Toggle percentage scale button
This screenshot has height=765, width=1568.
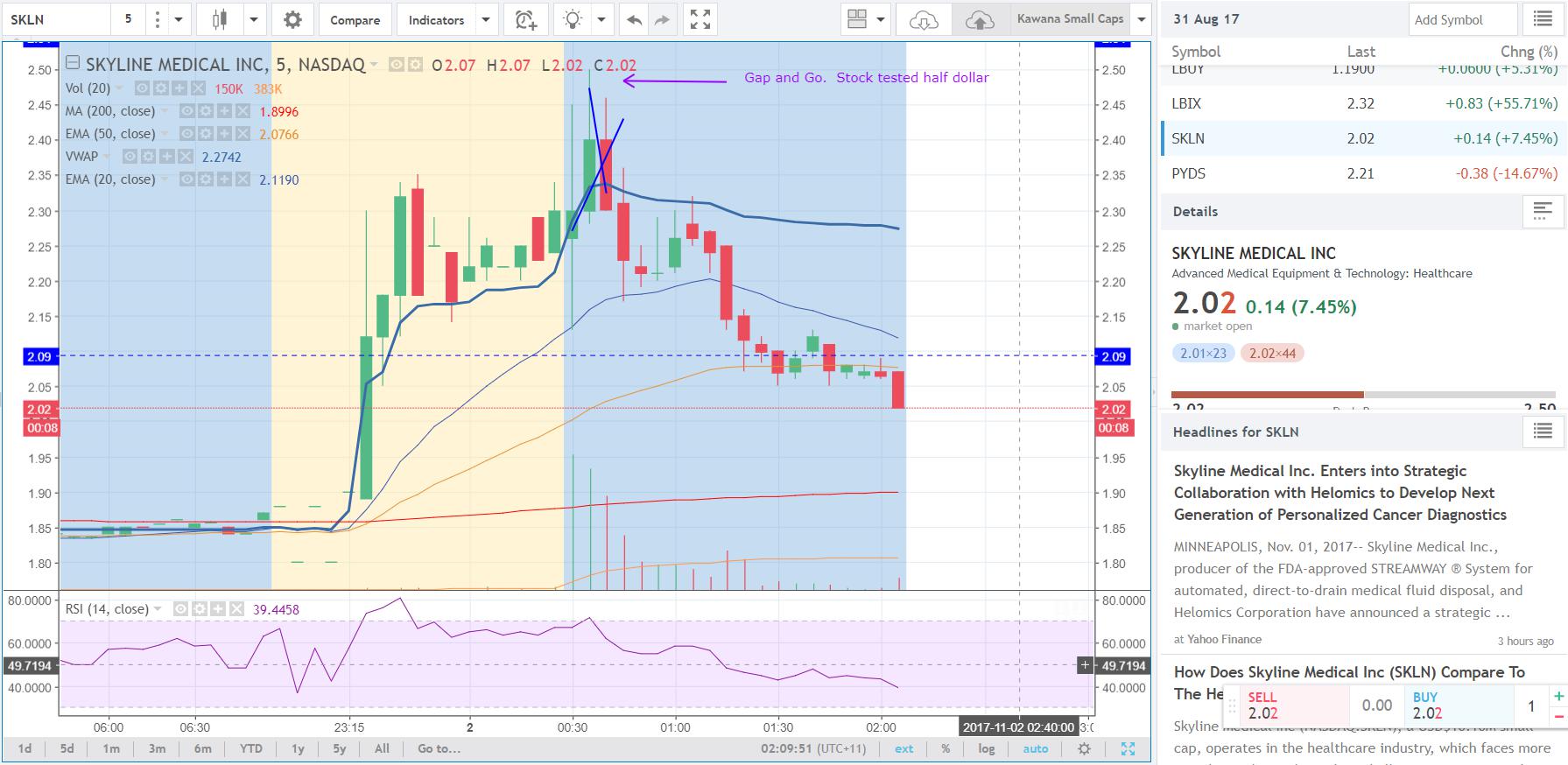(x=946, y=748)
